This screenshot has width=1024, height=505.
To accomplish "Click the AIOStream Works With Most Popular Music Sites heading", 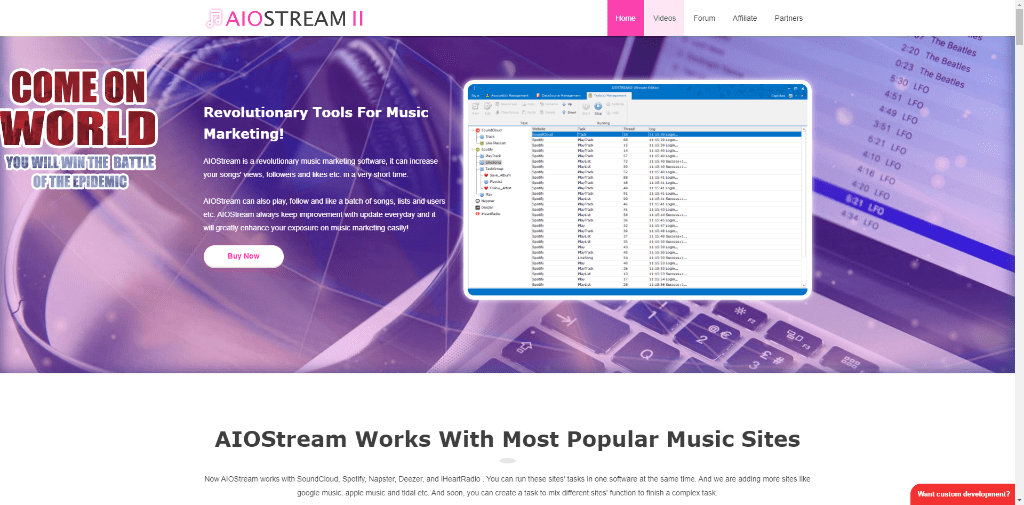I will tap(507, 438).
